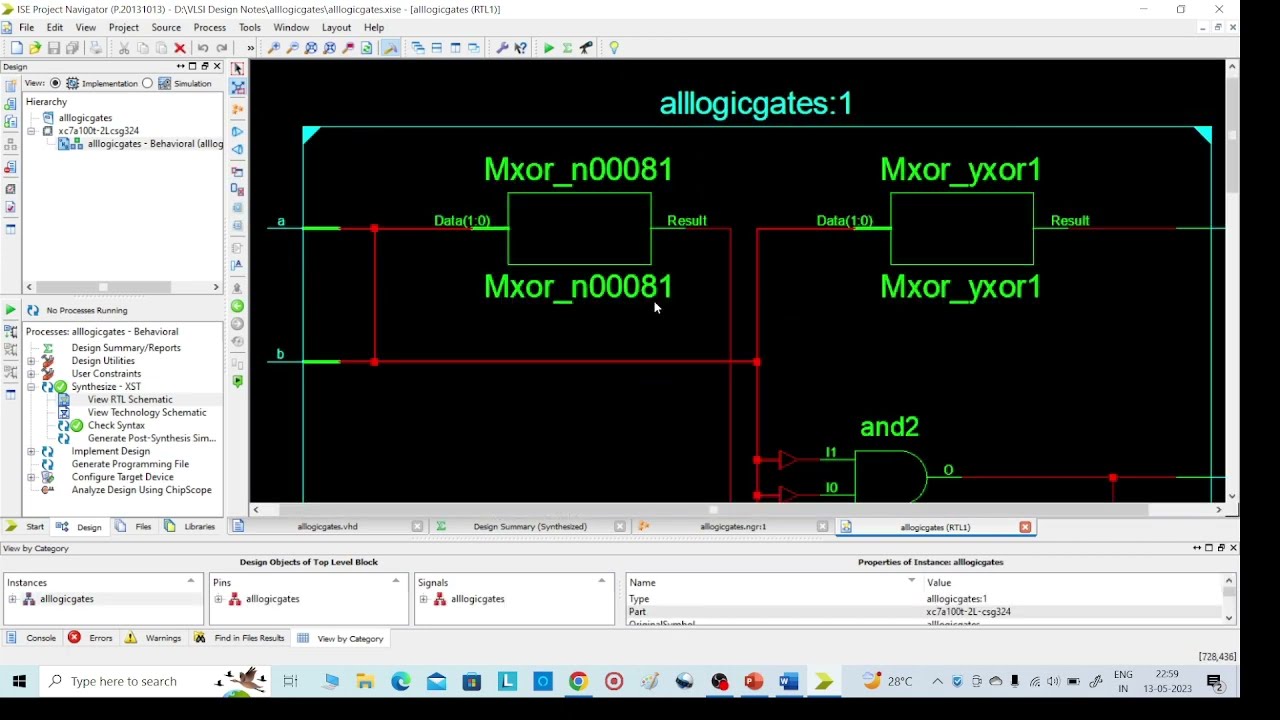The width and height of the screenshot is (1280, 720).
Task: Open the Files panel tab
Action: point(134,527)
